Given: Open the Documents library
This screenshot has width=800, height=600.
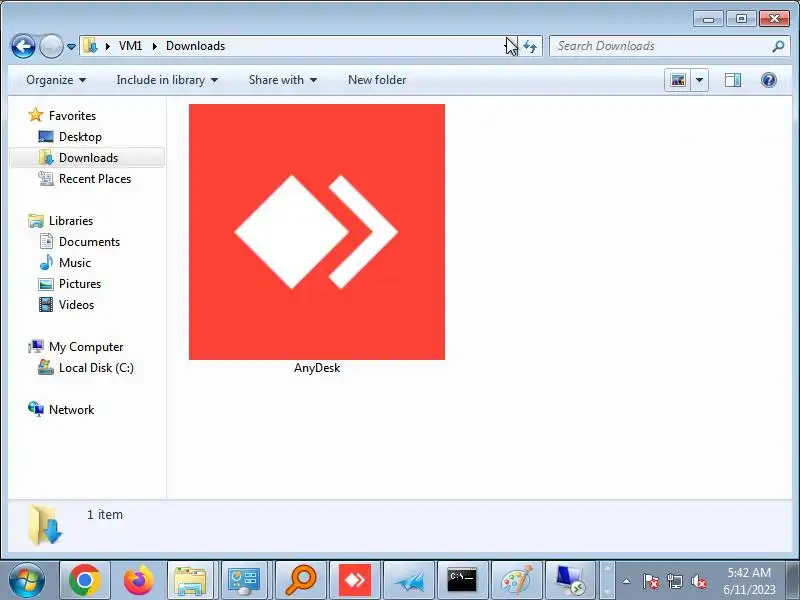Looking at the screenshot, I should pyautogui.click(x=89, y=242).
